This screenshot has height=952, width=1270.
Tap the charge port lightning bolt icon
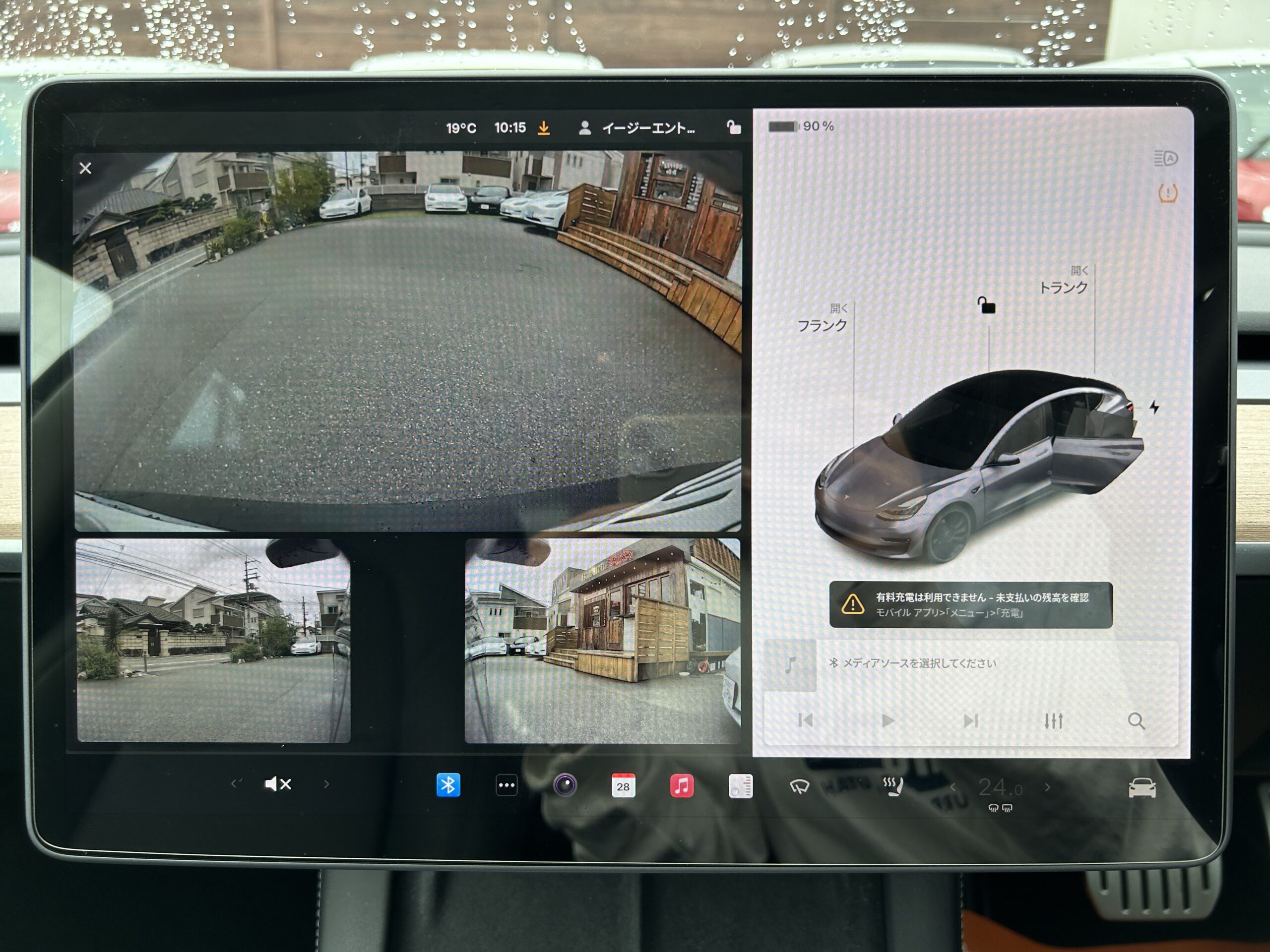tap(1154, 407)
